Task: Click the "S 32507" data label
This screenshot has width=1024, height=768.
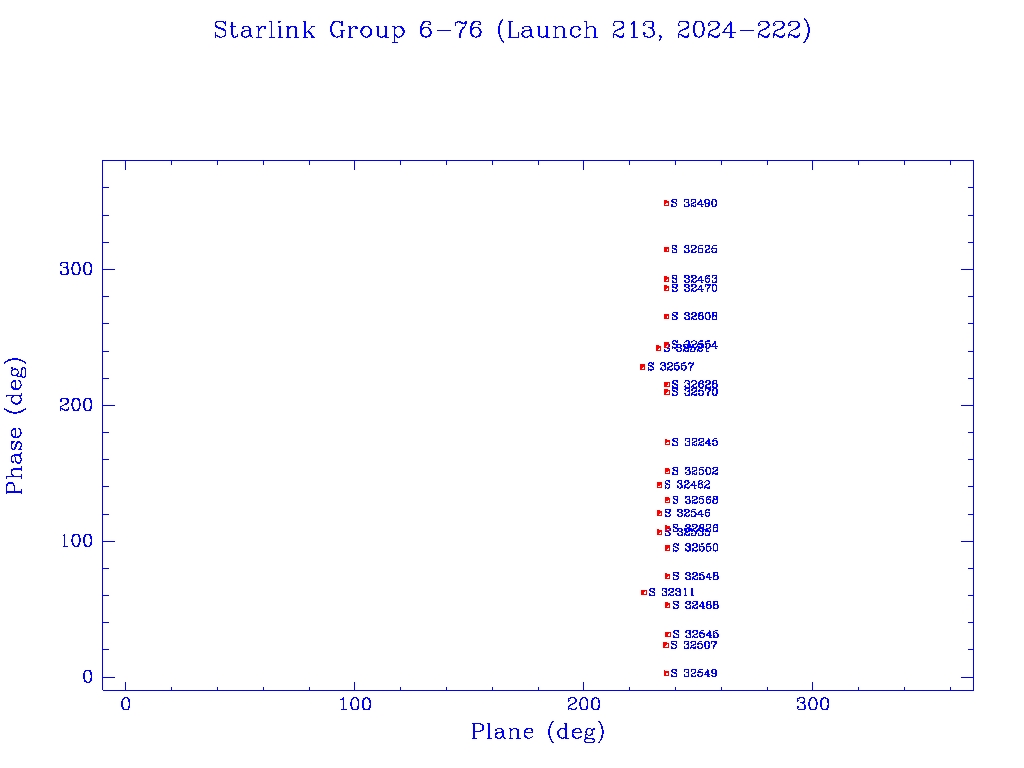Action: [x=694, y=645]
